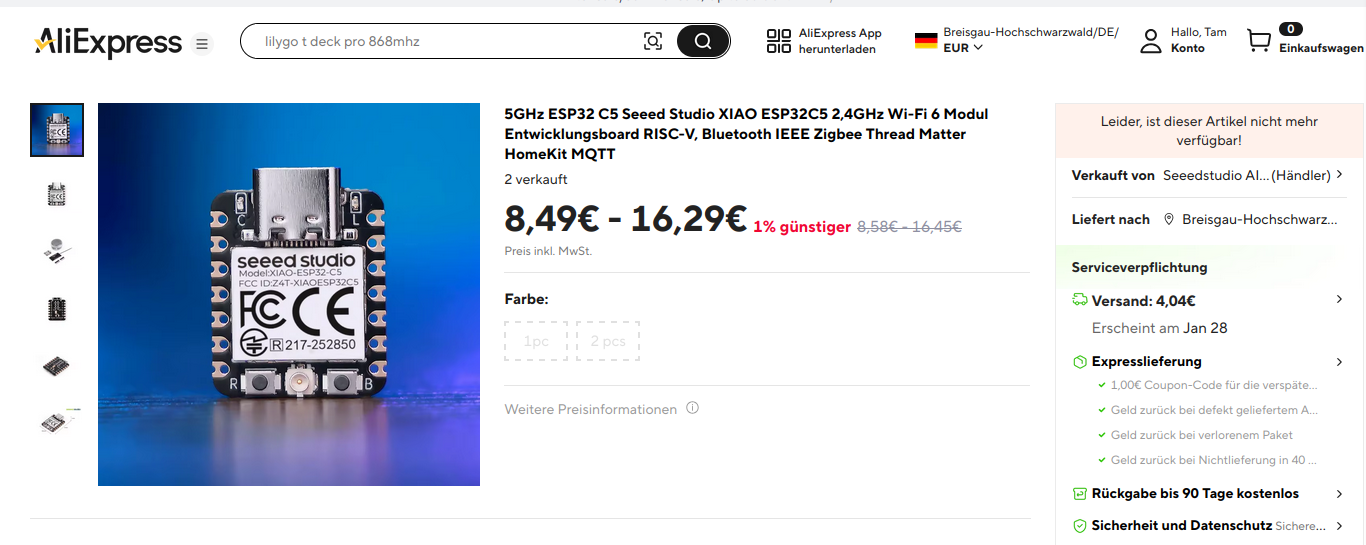Click the shopping cart icon

pyautogui.click(x=1258, y=41)
